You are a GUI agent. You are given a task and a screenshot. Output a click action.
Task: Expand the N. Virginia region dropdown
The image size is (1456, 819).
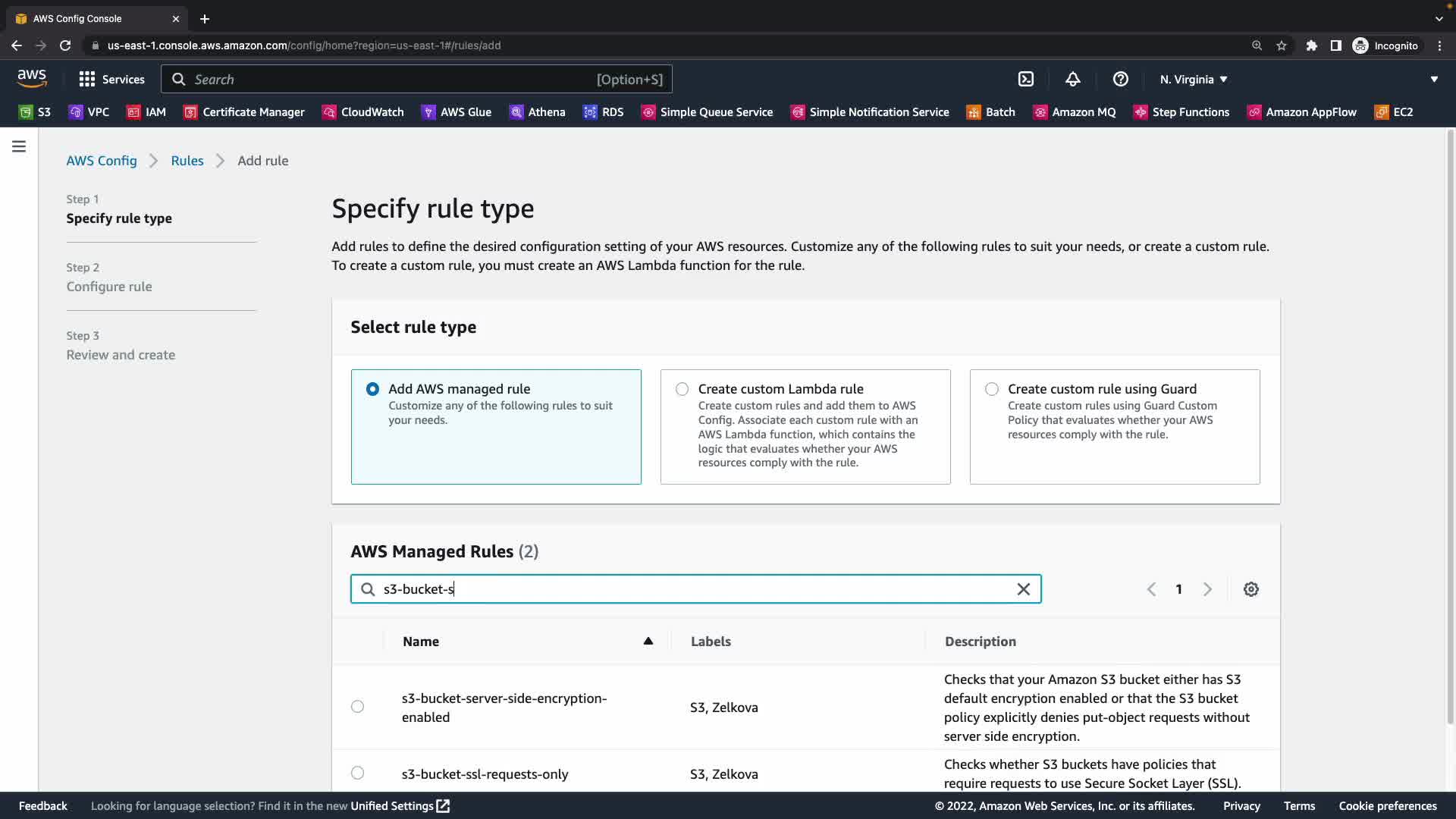coord(1193,79)
